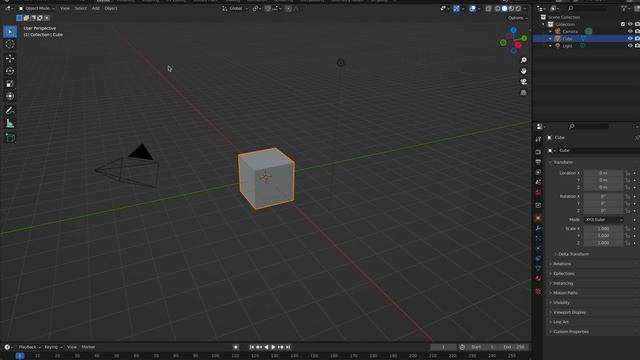This screenshot has width=640, height=360.
Task: Click the Cube mesh icon in outliner
Action: [x=558, y=39]
